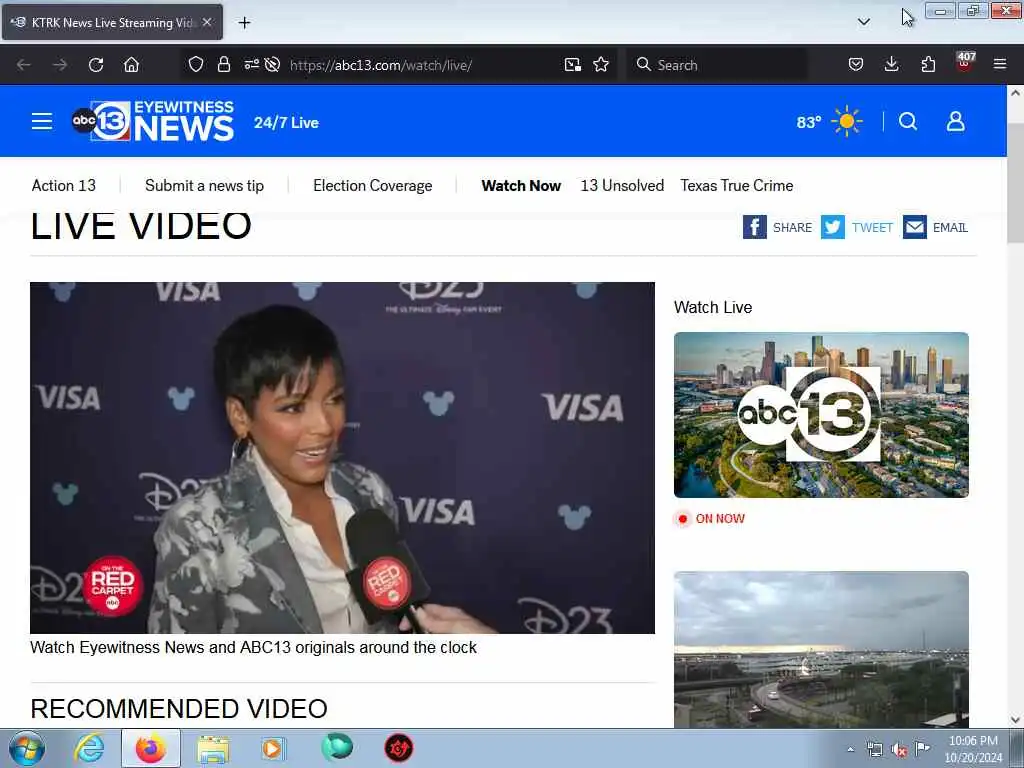The height and width of the screenshot is (768, 1024).
Task: Open the 24/7 Live link
Action: coord(286,123)
